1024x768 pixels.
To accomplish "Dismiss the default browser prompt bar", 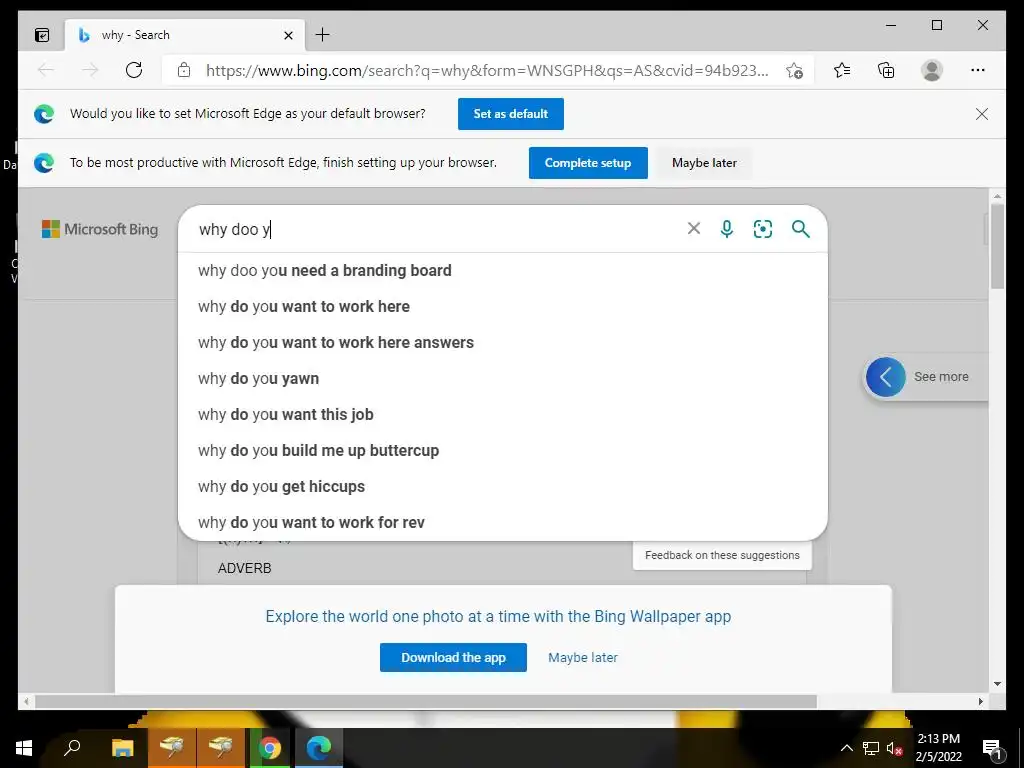I will point(982,114).
